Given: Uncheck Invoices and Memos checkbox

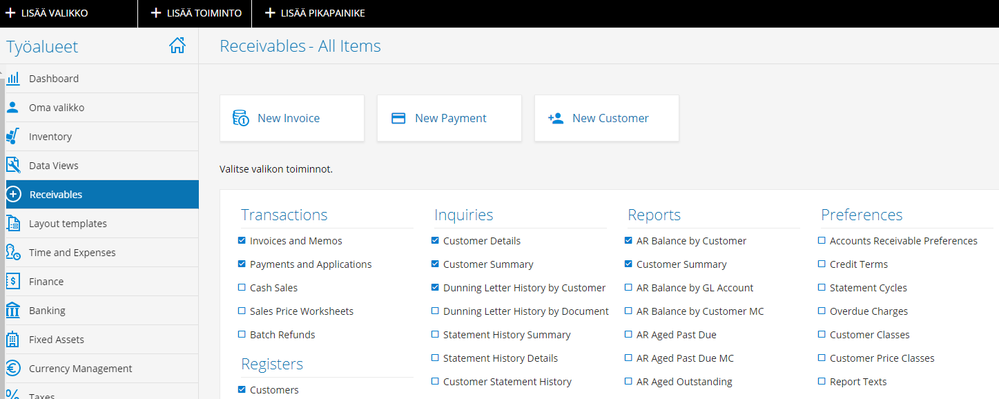Looking at the screenshot, I should click(241, 241).
